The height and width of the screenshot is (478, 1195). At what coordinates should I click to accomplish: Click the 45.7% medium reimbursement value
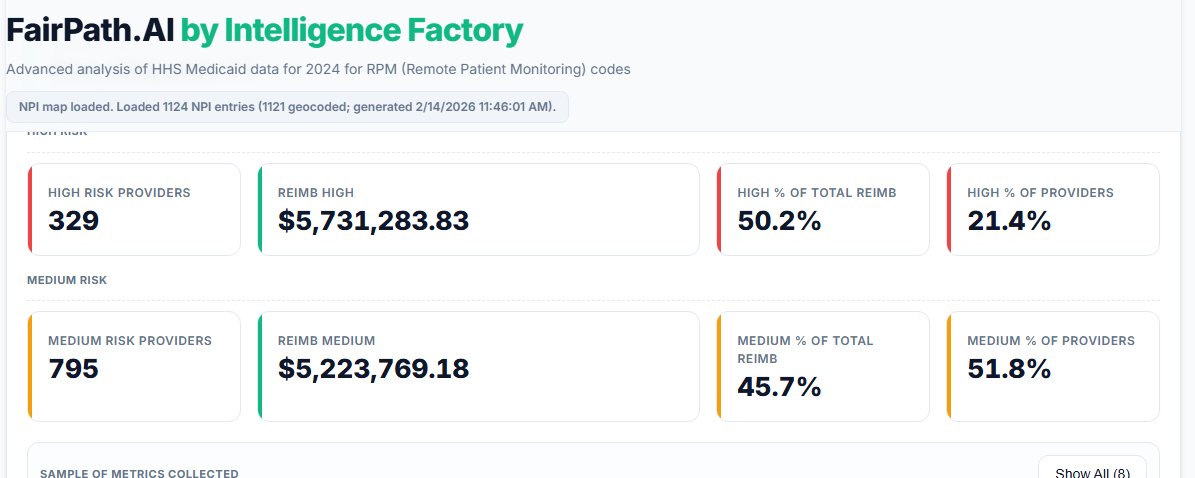779,386
